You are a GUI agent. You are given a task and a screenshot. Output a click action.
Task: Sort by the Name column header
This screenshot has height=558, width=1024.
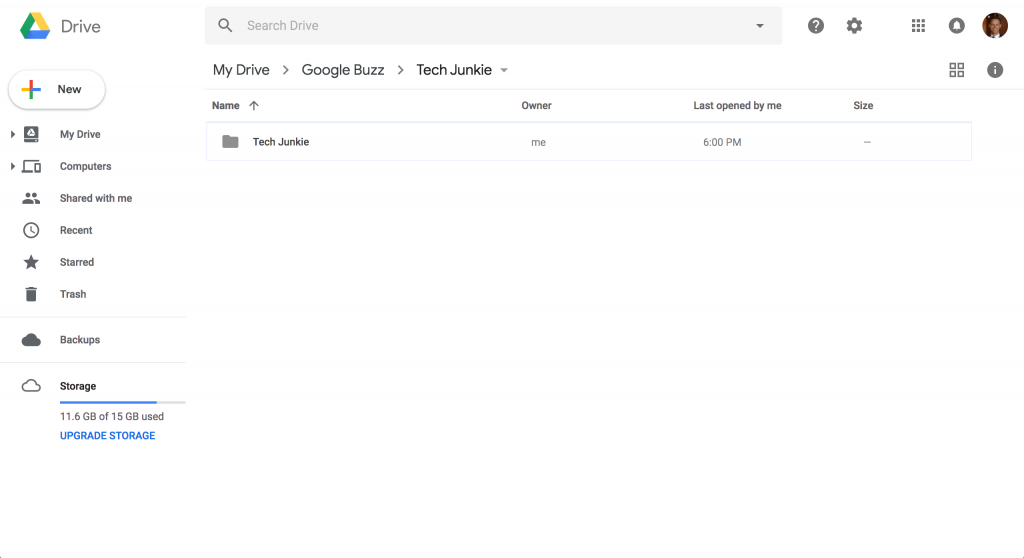click(225, 105)
